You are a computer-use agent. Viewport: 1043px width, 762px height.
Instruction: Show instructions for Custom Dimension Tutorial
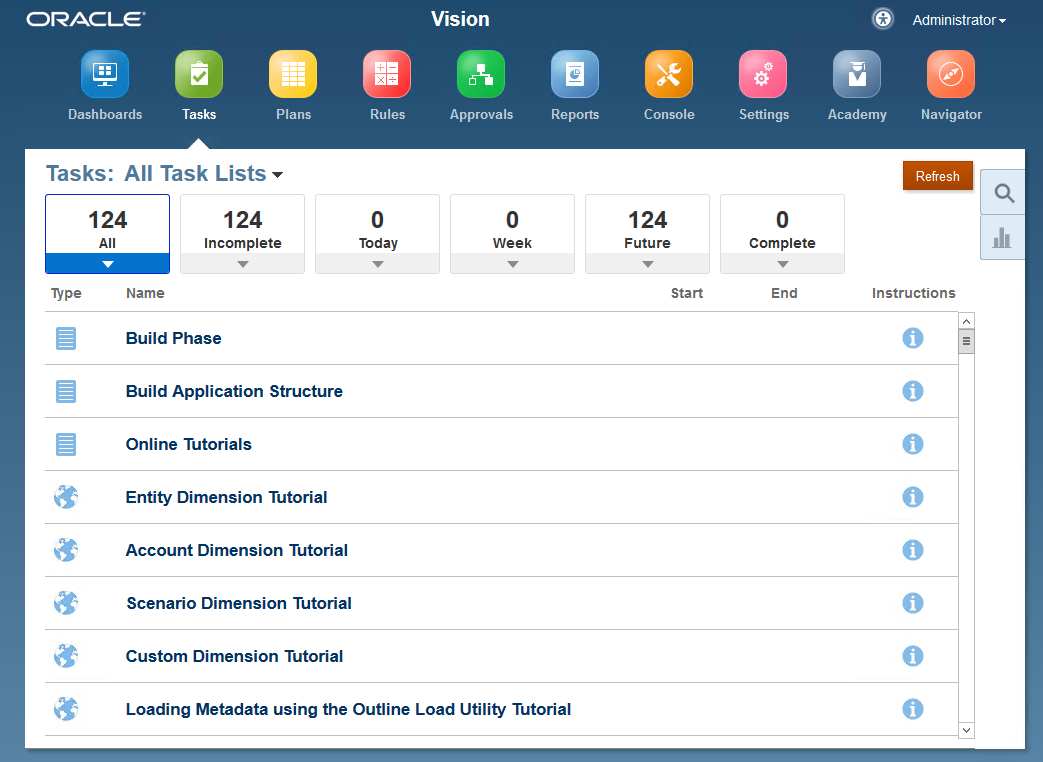point(913,656)
